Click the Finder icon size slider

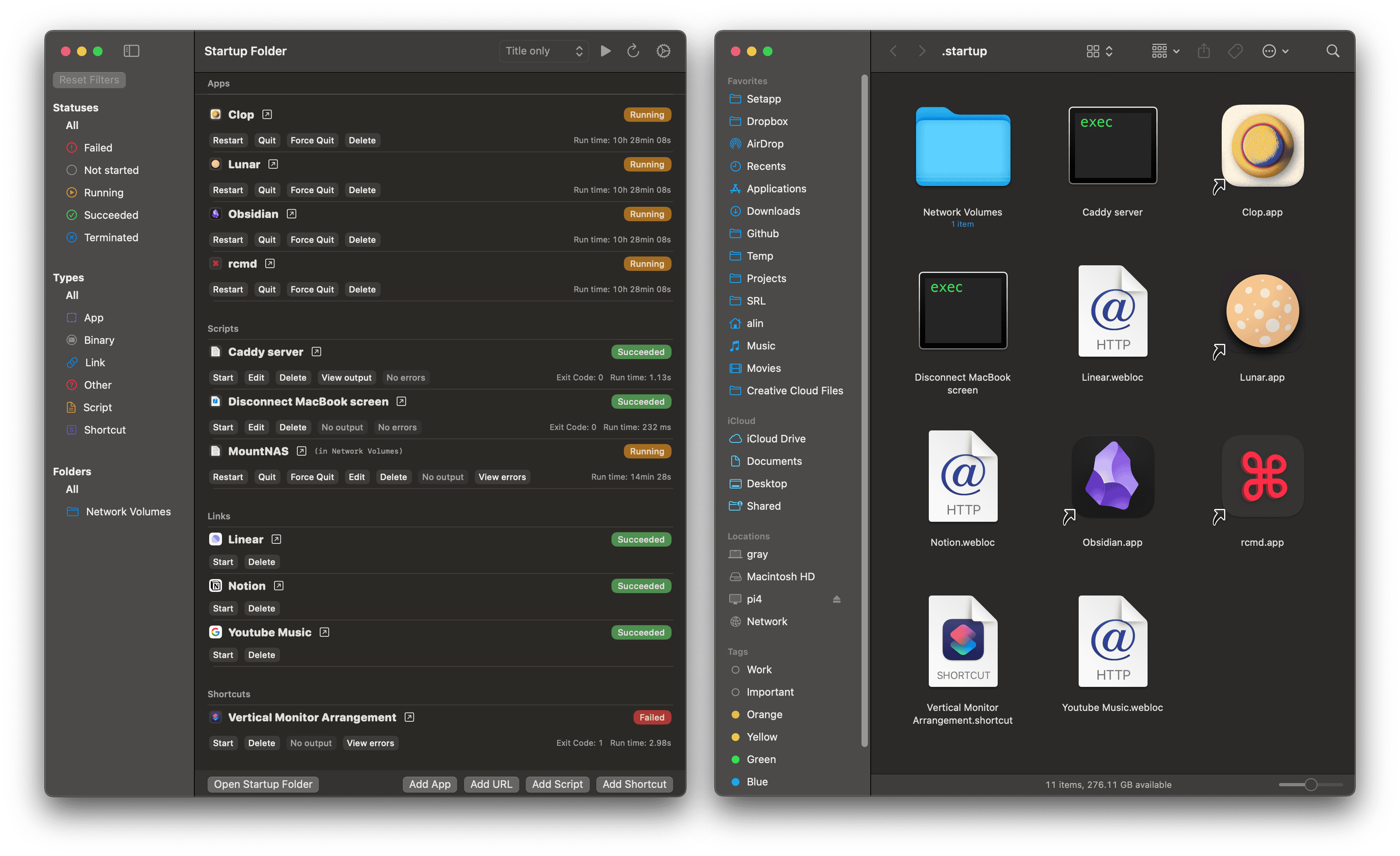click(1311, 784)
